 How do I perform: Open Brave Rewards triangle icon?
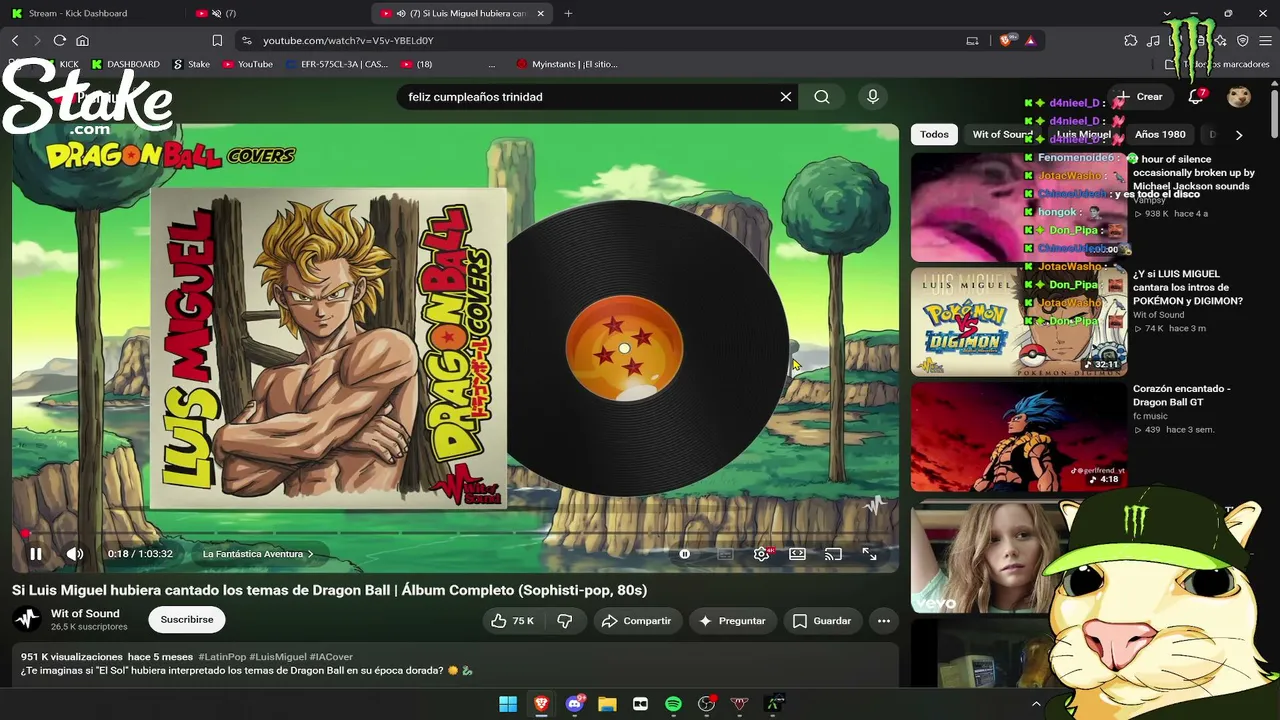[x=1031, y=41]
